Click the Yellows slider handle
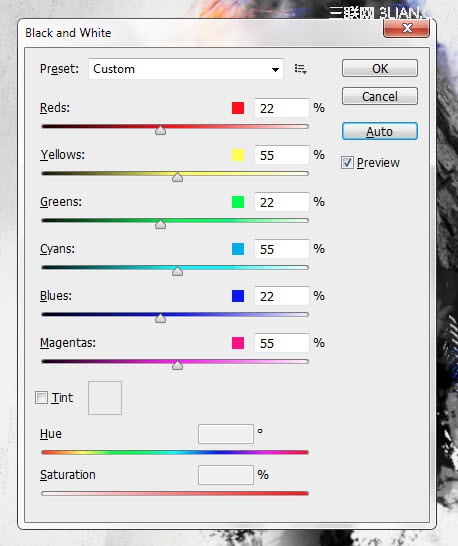This screenshot has width=458, height=546. pyautogui.click(x=177, y=177)
